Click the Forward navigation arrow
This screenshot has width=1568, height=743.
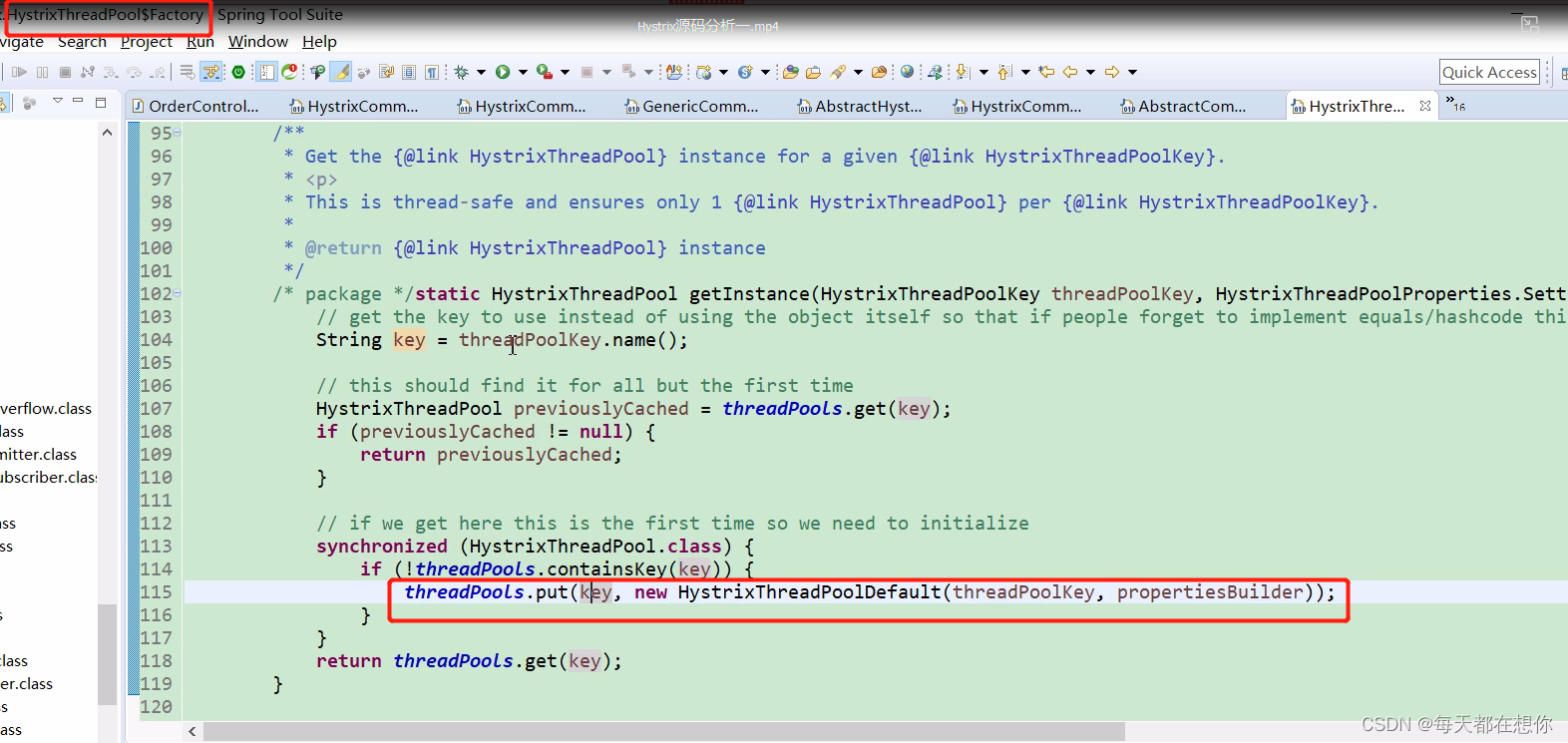(1112, 72)
